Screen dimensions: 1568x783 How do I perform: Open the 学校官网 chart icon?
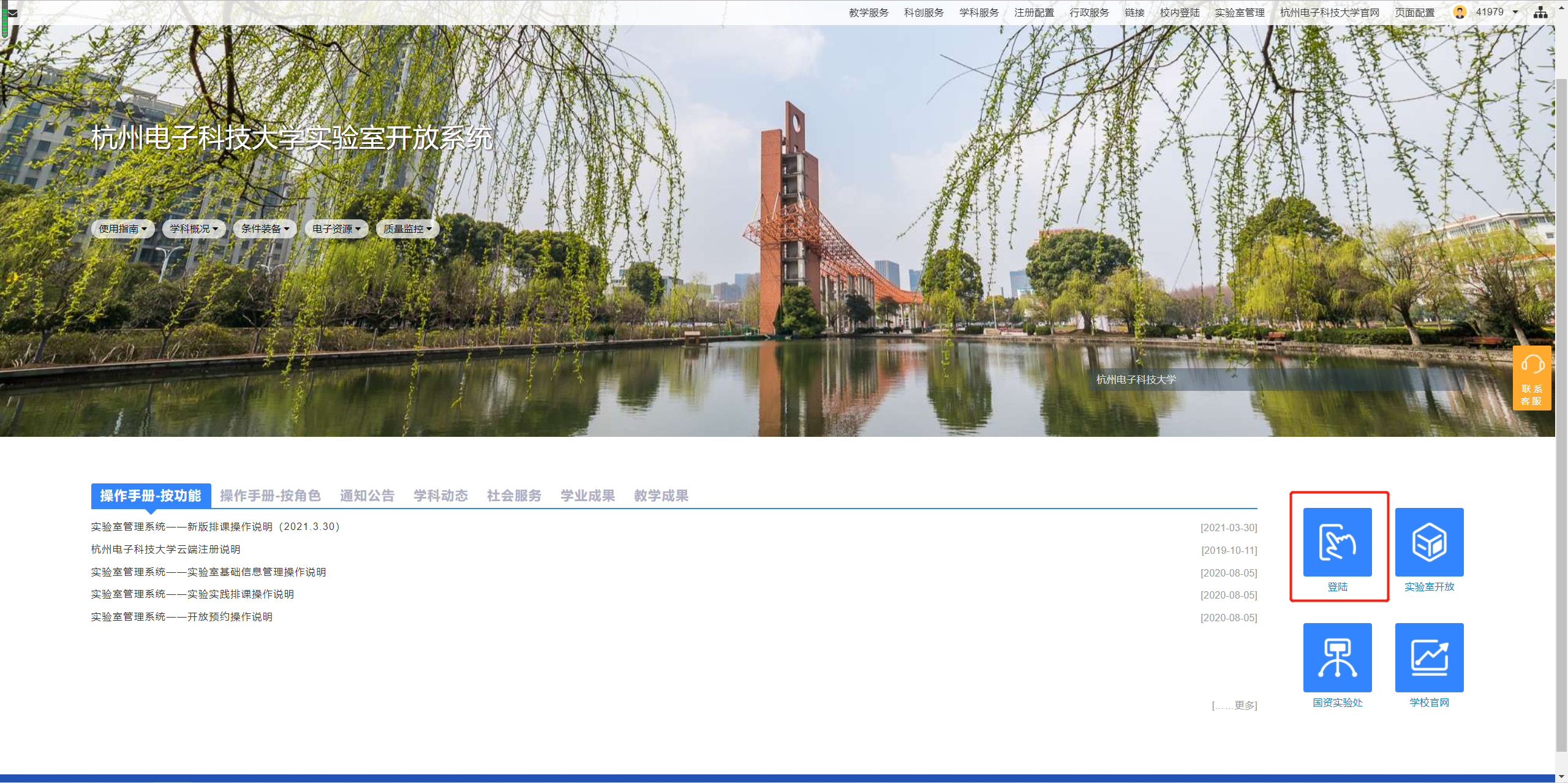coord(1429,657)
